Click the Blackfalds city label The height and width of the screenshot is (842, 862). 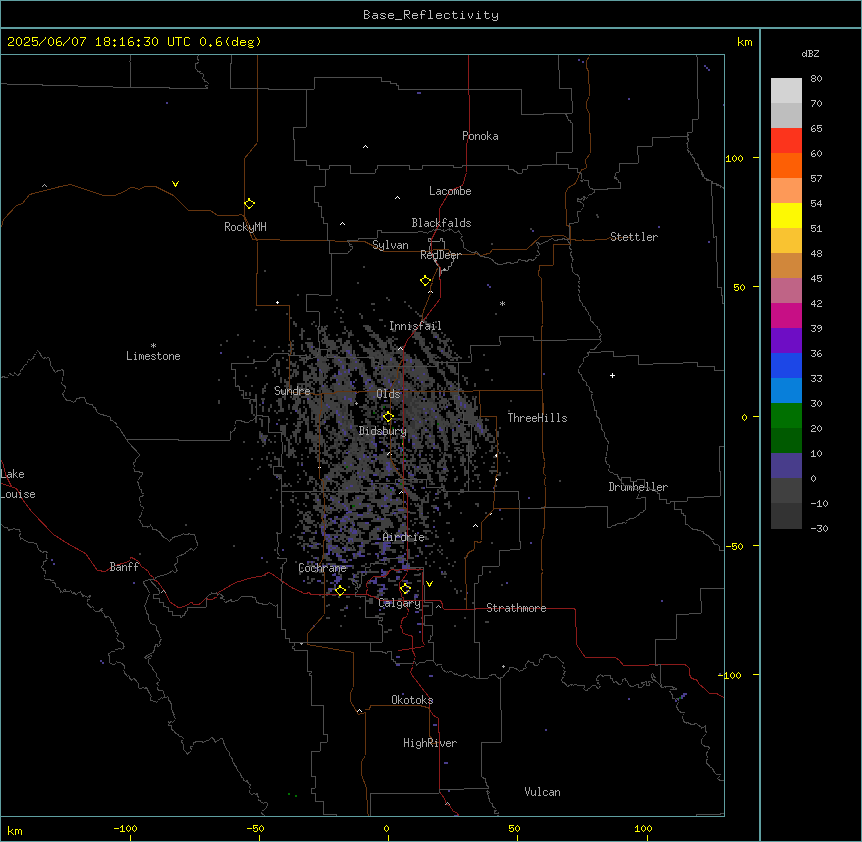(441, 223)
